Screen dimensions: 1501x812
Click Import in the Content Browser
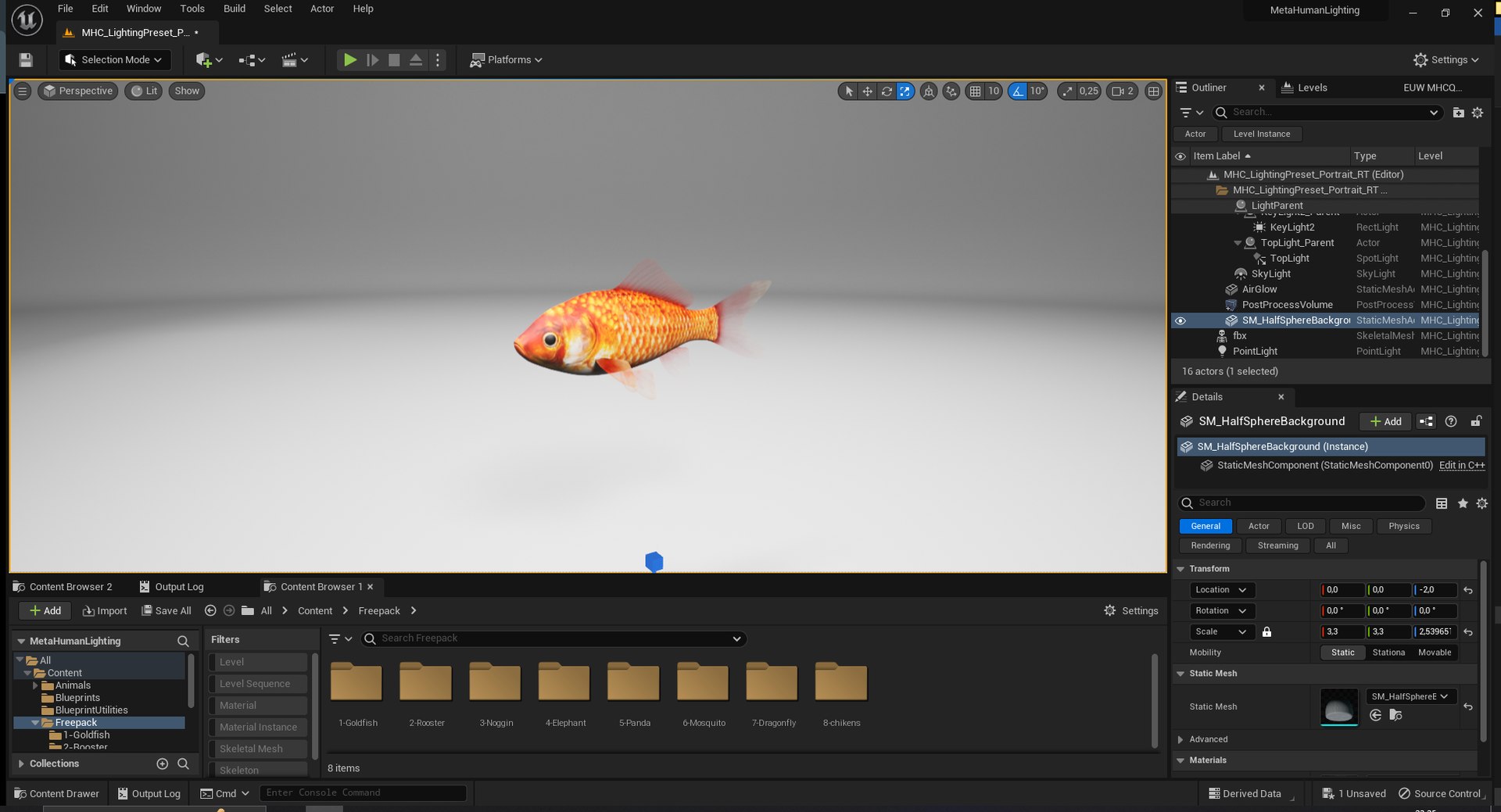[105, 611]
